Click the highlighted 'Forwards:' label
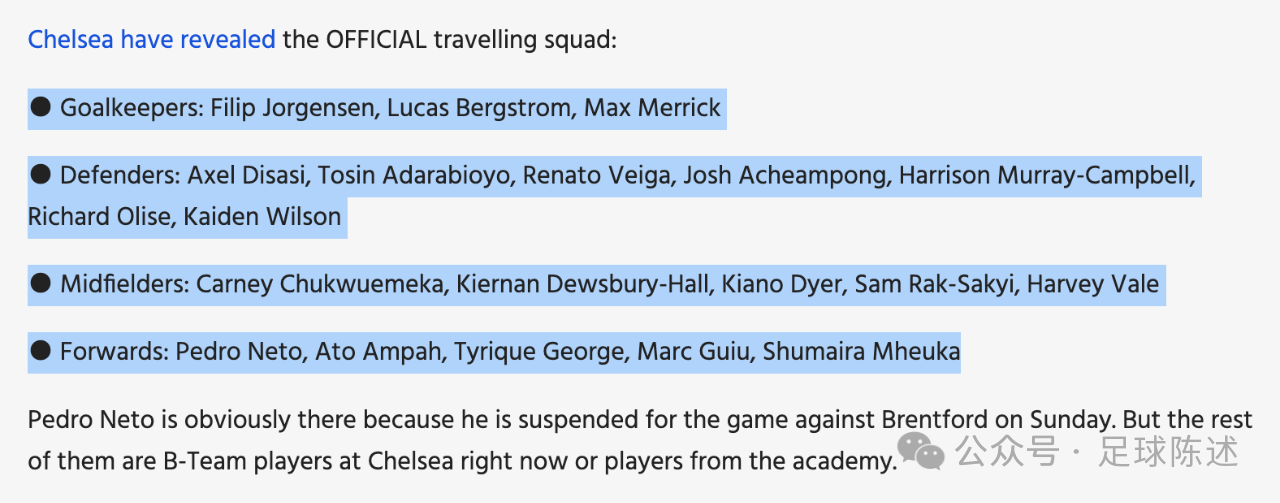This screenshot has height=503, width=1280. pos(114,352)
